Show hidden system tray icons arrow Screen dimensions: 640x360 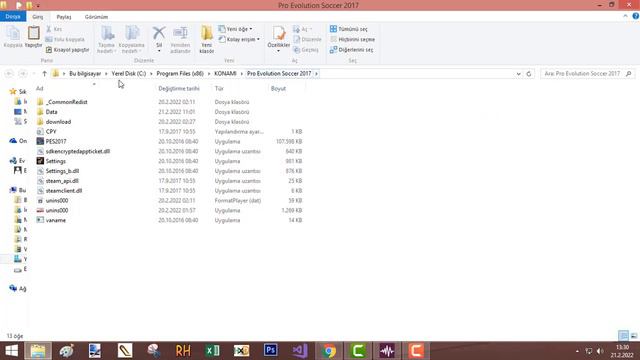(577, 351)
